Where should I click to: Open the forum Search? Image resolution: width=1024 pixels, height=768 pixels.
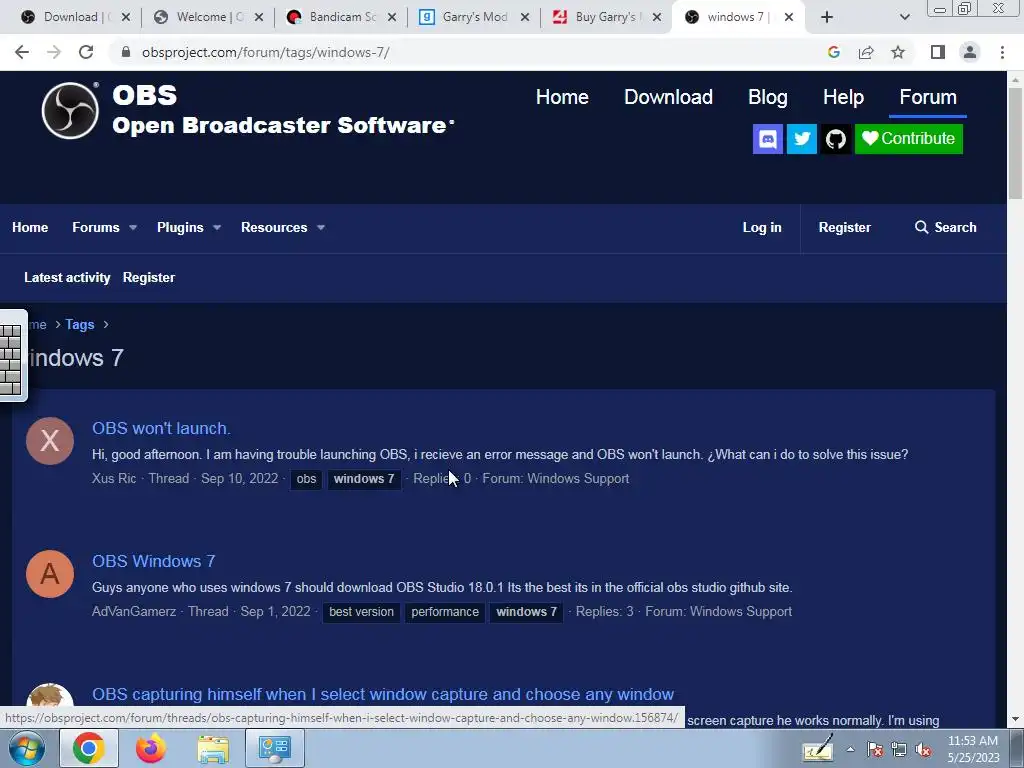click(946, 227)
